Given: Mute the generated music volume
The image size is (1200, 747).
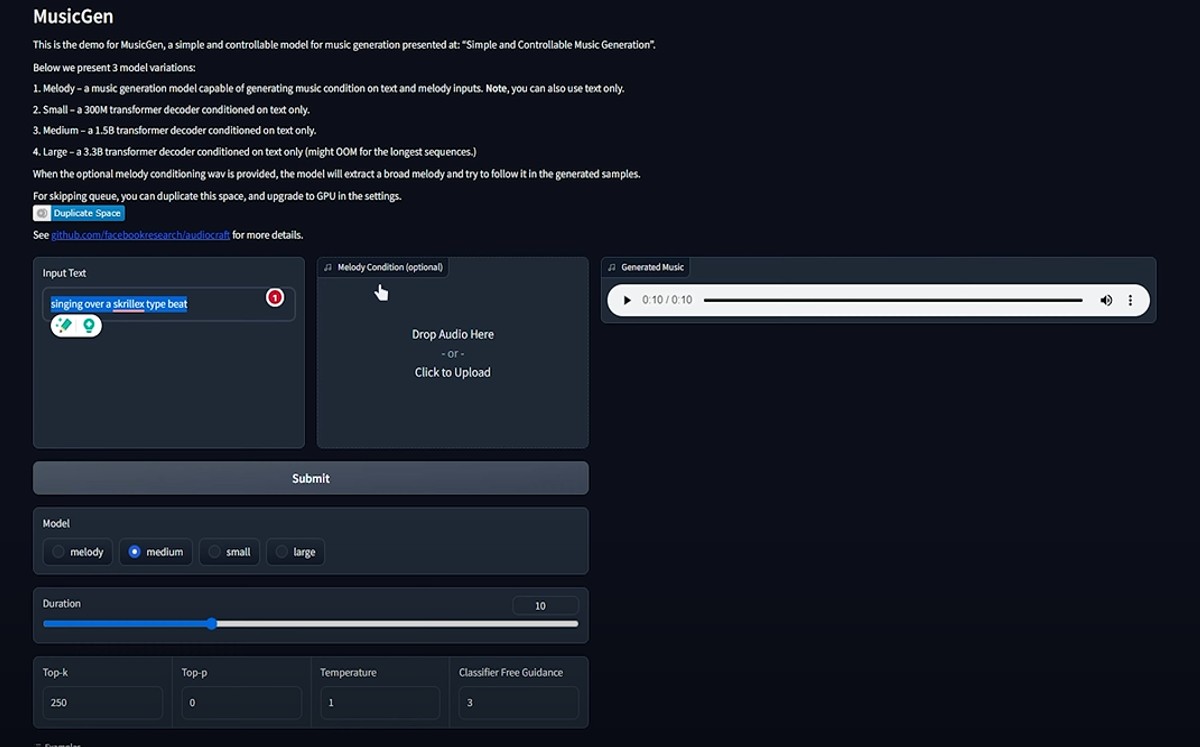Looking at the screenshot, I should point(1106,300).
